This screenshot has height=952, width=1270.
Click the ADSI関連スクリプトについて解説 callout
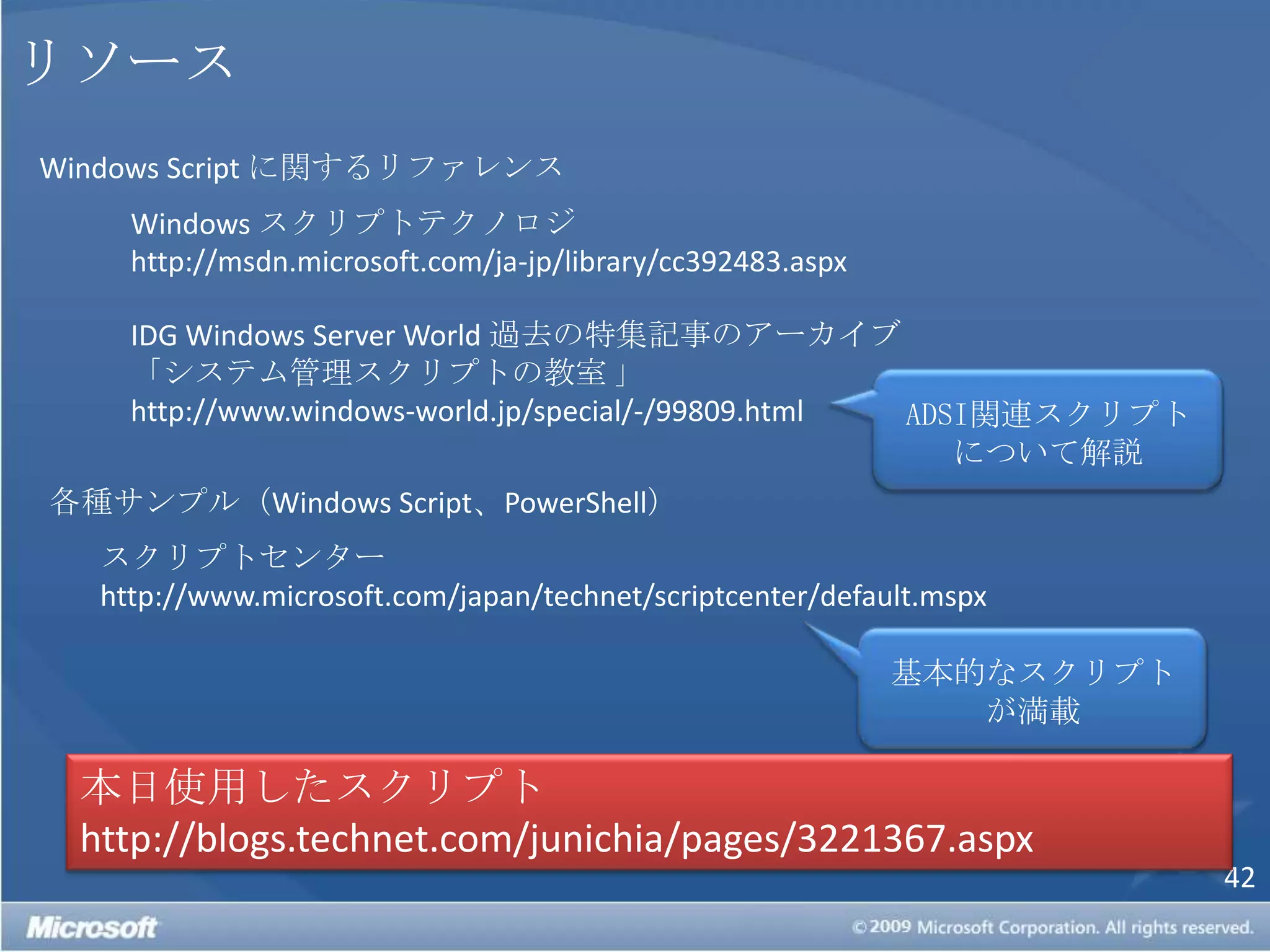click(1047, 431)
